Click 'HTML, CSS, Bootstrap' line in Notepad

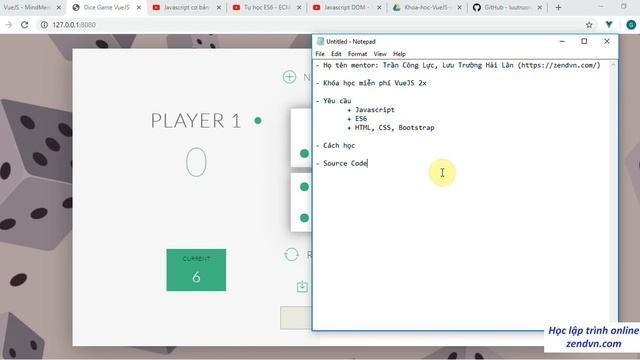(394, 128)
